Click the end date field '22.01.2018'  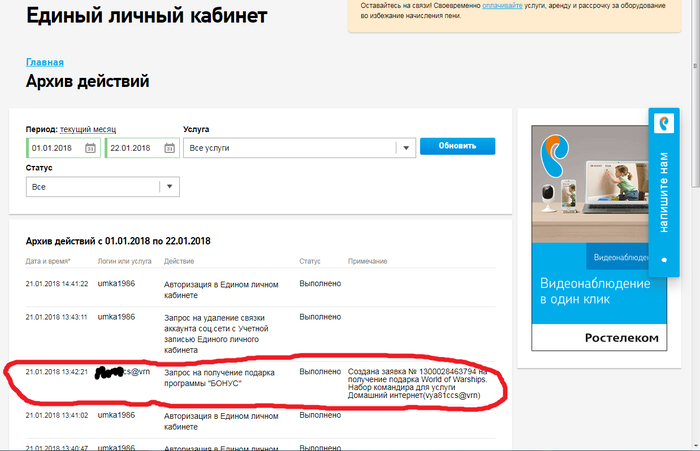tap(133, 148)
